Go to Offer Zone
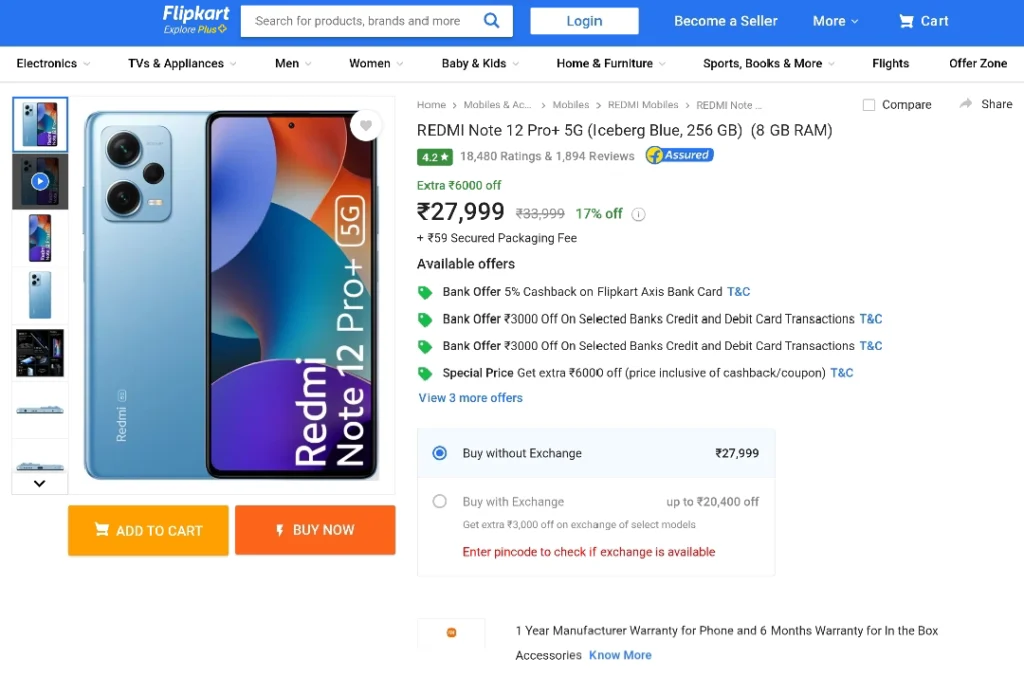Screen dimensions: 1024x677 pyautogui.click(x=978, y=63)
